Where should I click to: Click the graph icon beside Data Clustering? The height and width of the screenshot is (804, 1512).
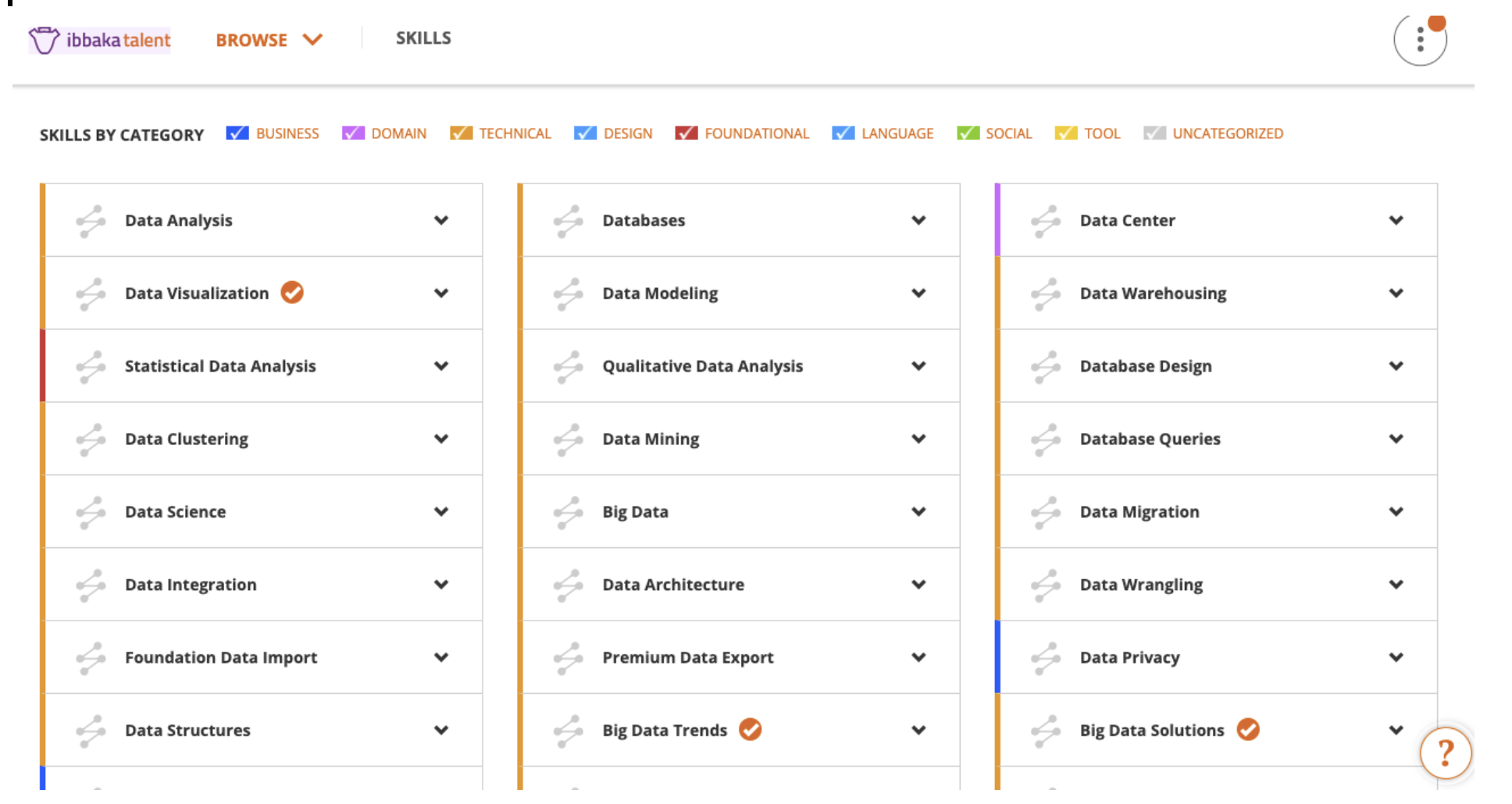91,439
